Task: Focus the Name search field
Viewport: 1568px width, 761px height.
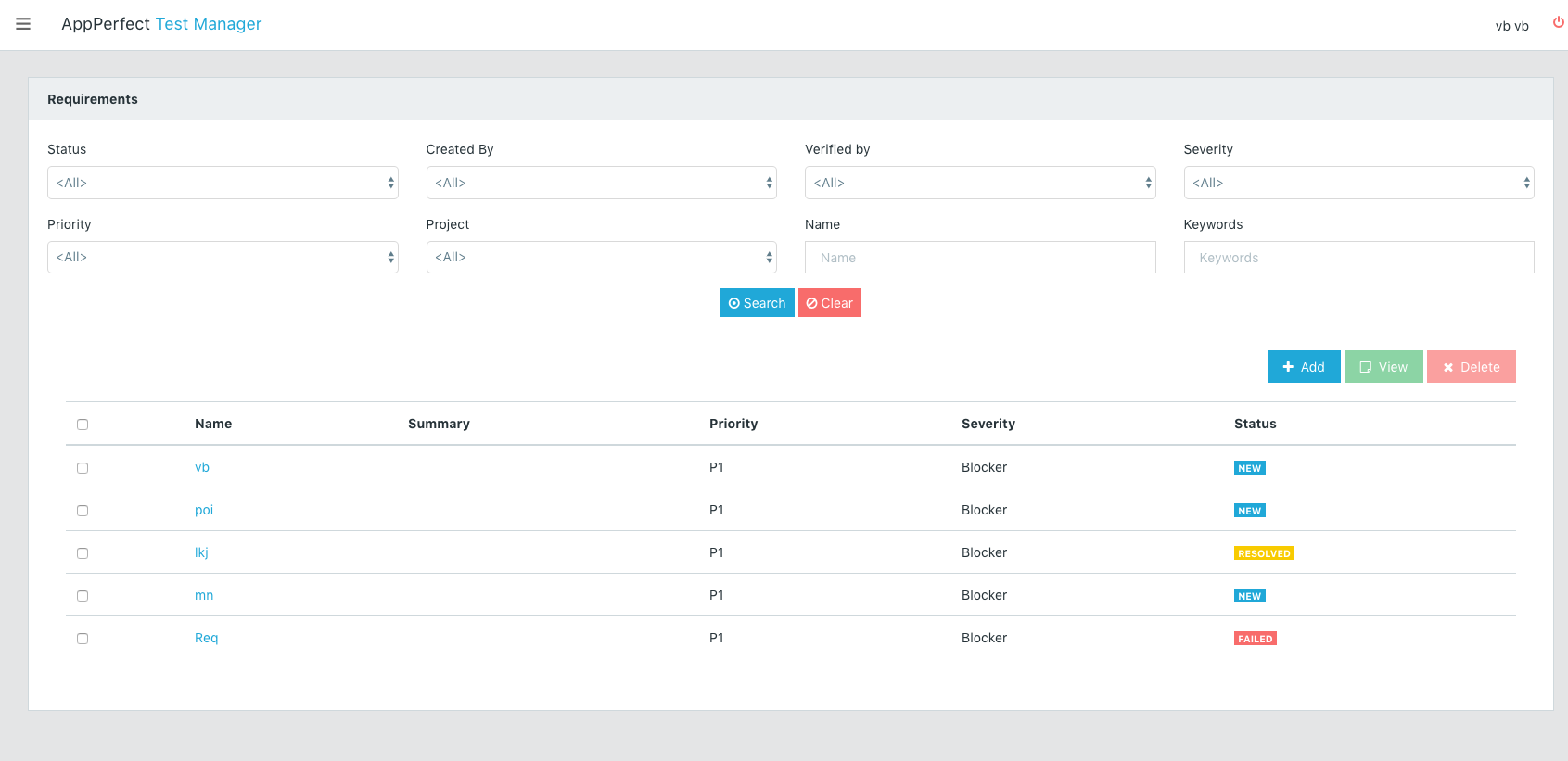Action: coord(980,258)
